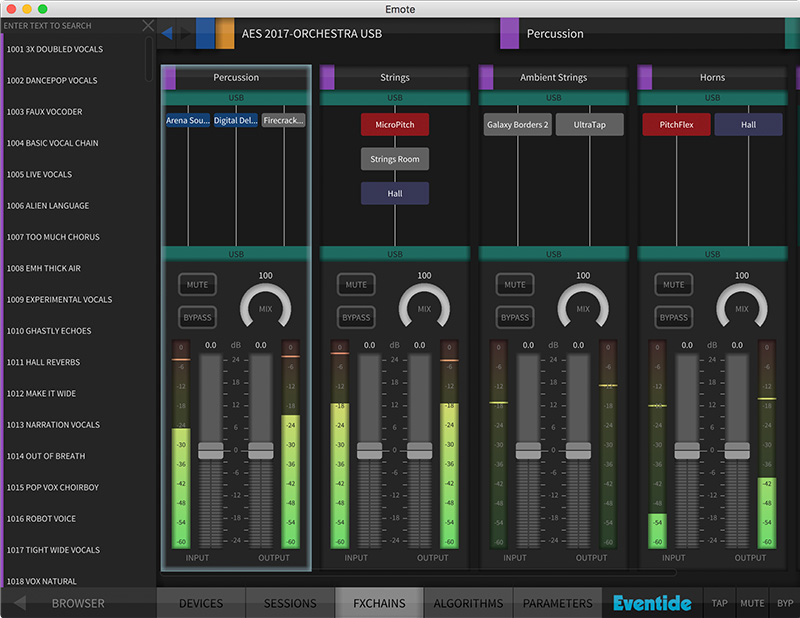This screenshot has height=618, width=800.
Task: Click the search text field
Action: [x=71, y=26]
